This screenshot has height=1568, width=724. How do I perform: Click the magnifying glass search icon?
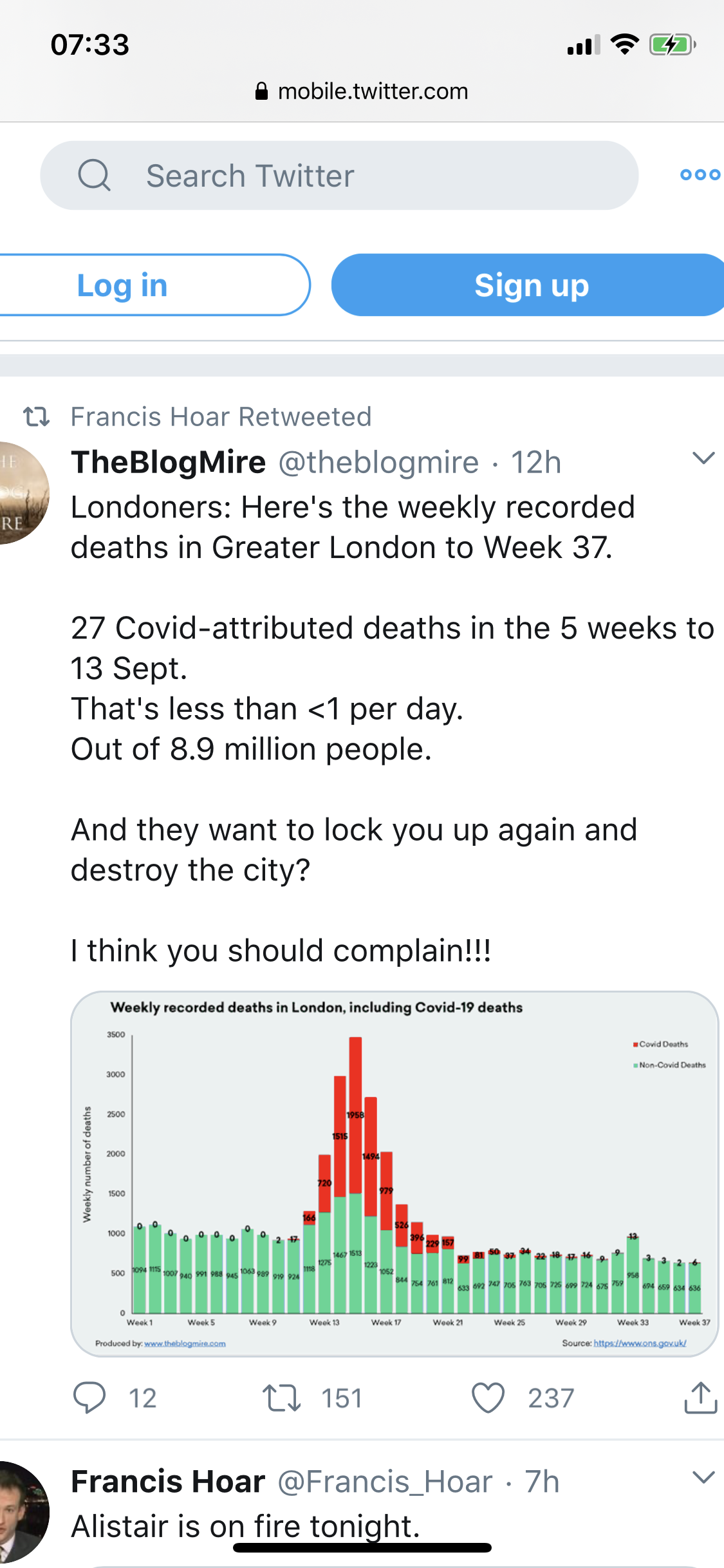tap(95, 175)
